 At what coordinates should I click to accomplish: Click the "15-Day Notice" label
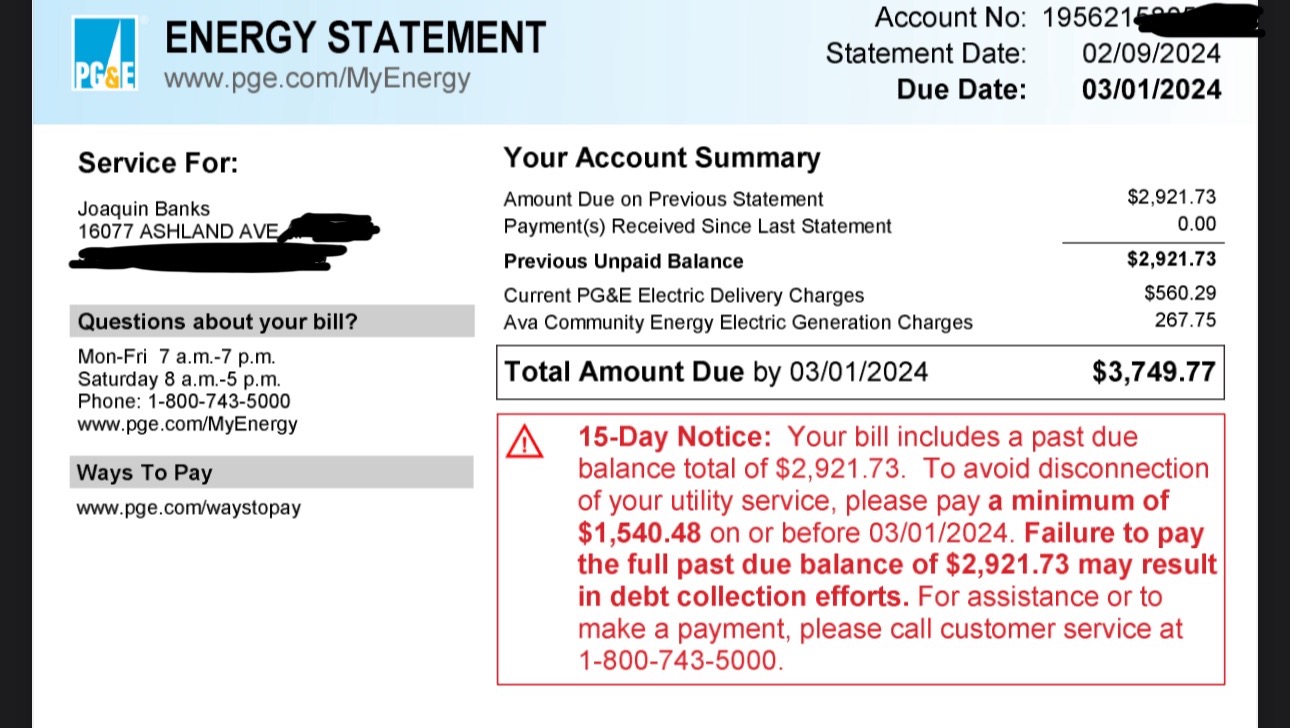pyautogui.click(x=675, y=437)
